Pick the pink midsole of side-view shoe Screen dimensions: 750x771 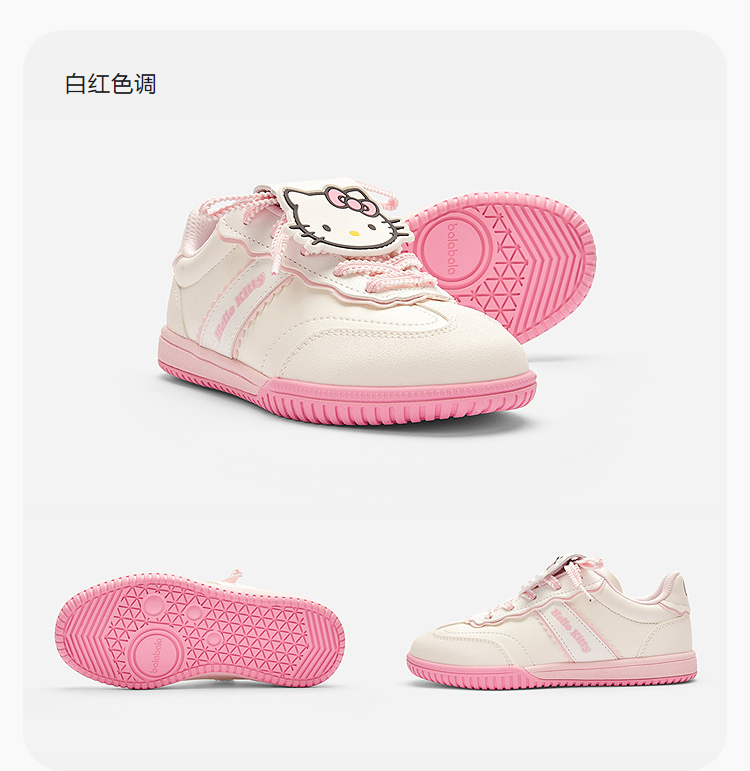click(x=551, y=671)
